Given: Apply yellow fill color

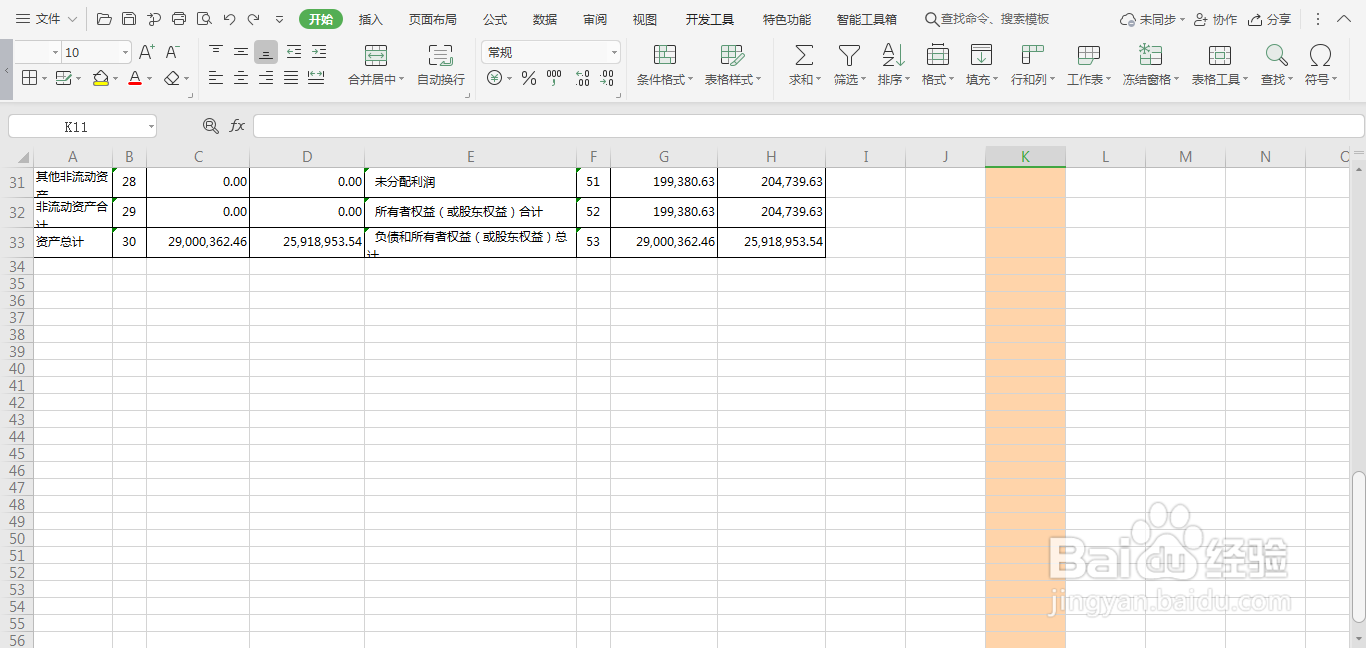Looking at the screenshot, I should click(x=100, y=78).
